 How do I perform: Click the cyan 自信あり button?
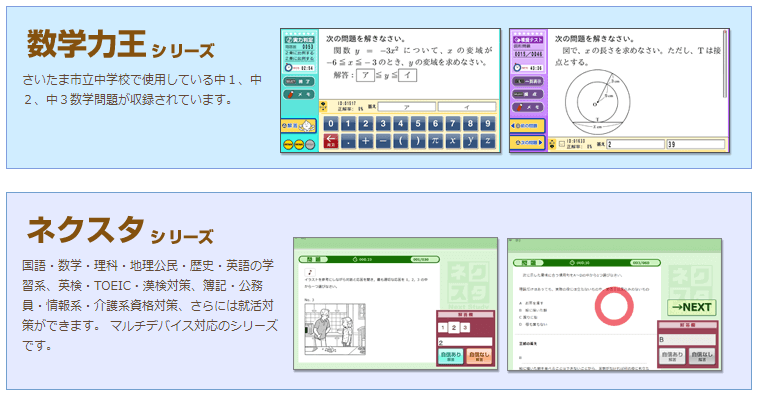(x=450, y=356)
